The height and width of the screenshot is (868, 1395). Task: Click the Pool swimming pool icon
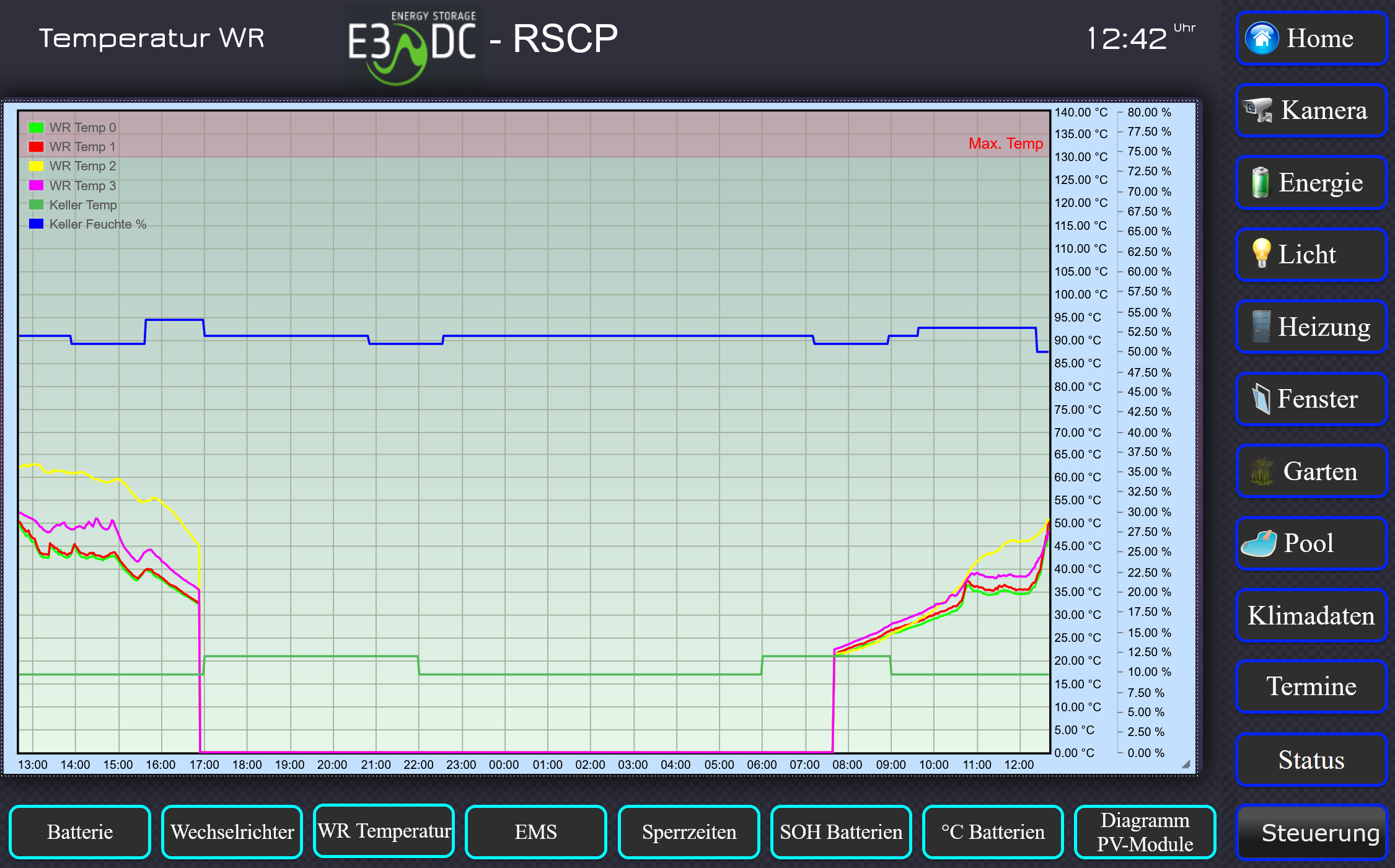point(1259,543)
